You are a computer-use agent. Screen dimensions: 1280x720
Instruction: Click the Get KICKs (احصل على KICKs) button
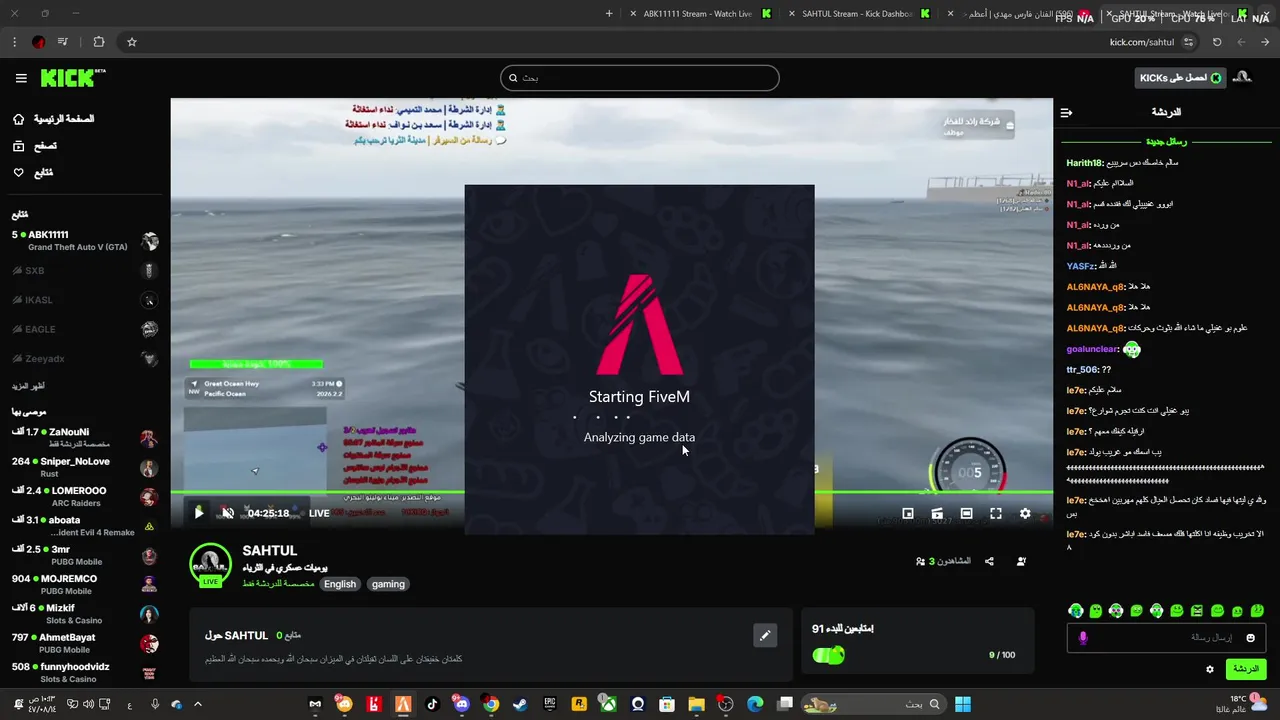(1180, 78)
